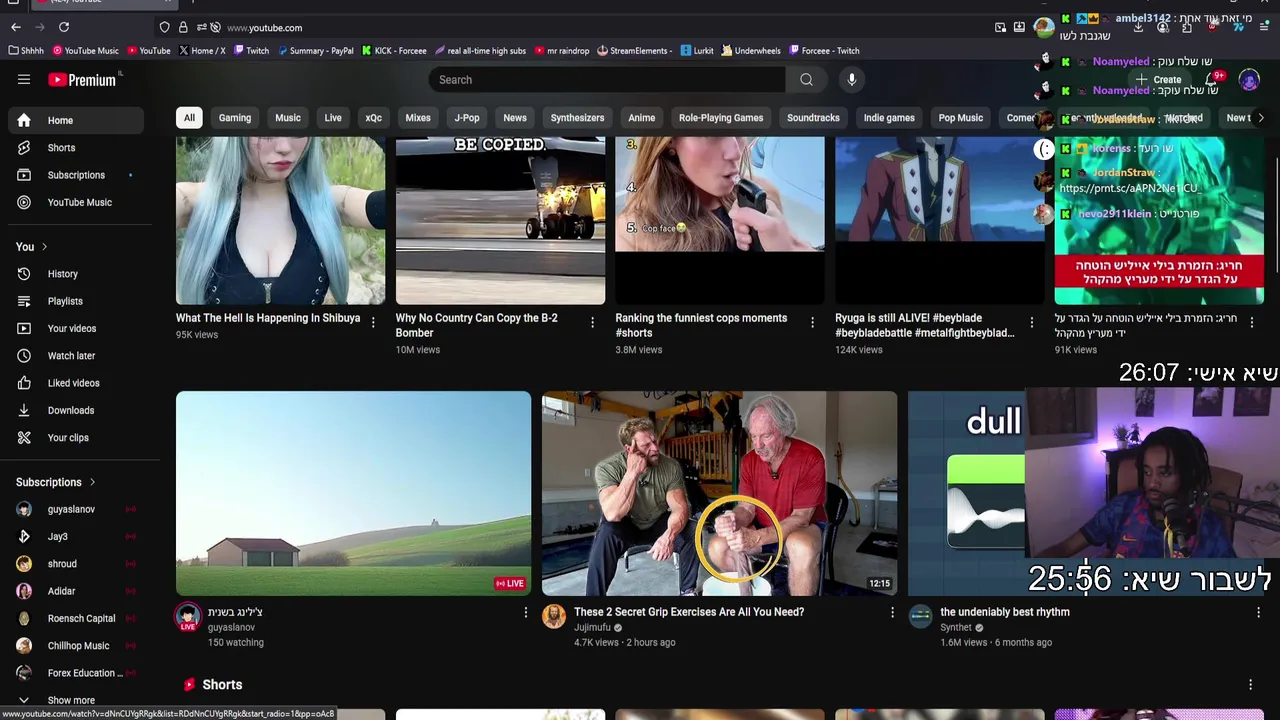The image size is (1280, 720).
Task: Open Your videos in the sidebar
Action: 76,328
